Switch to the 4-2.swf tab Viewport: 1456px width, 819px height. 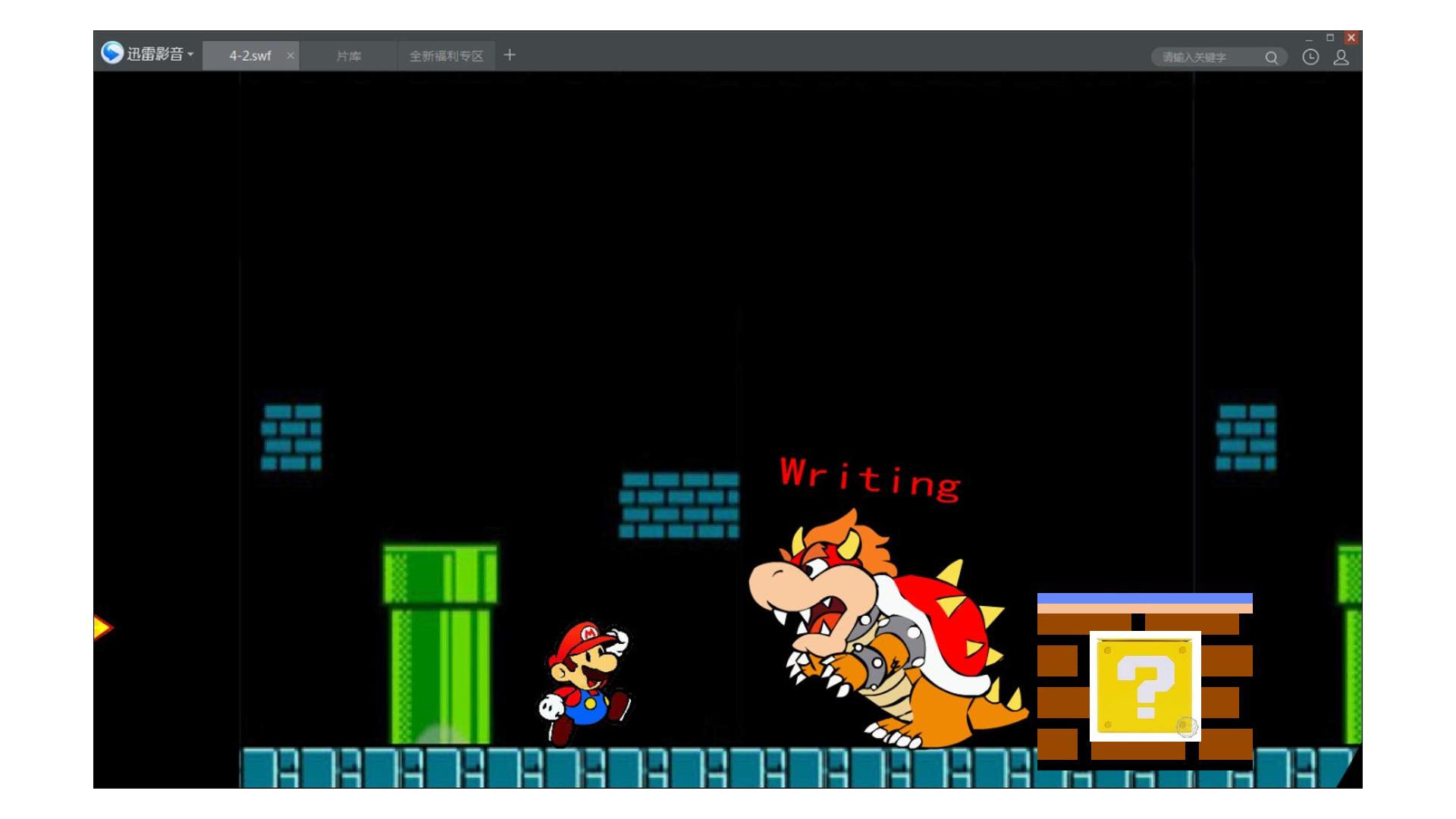[x=250, y=55]
